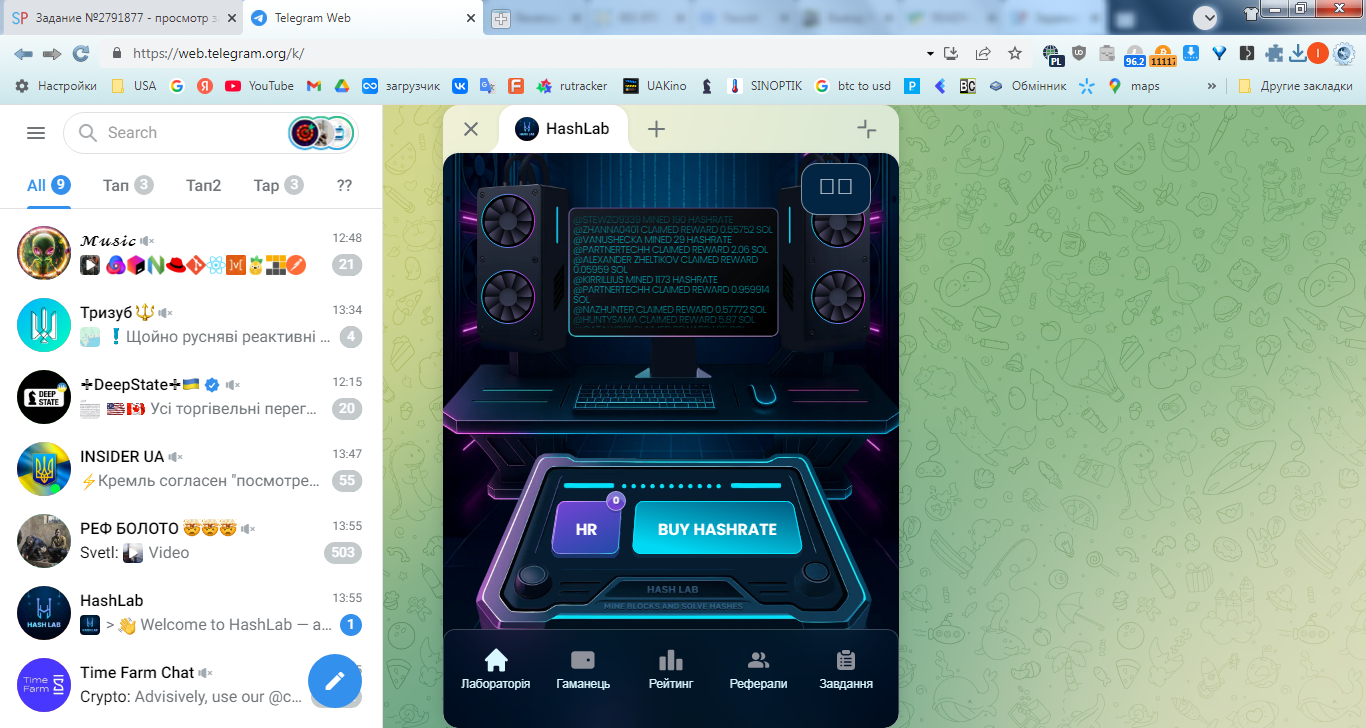This screenshot has height=728, width=1366.
Task: Click the Тризуб trident avatar
Action: pos(44,325)
